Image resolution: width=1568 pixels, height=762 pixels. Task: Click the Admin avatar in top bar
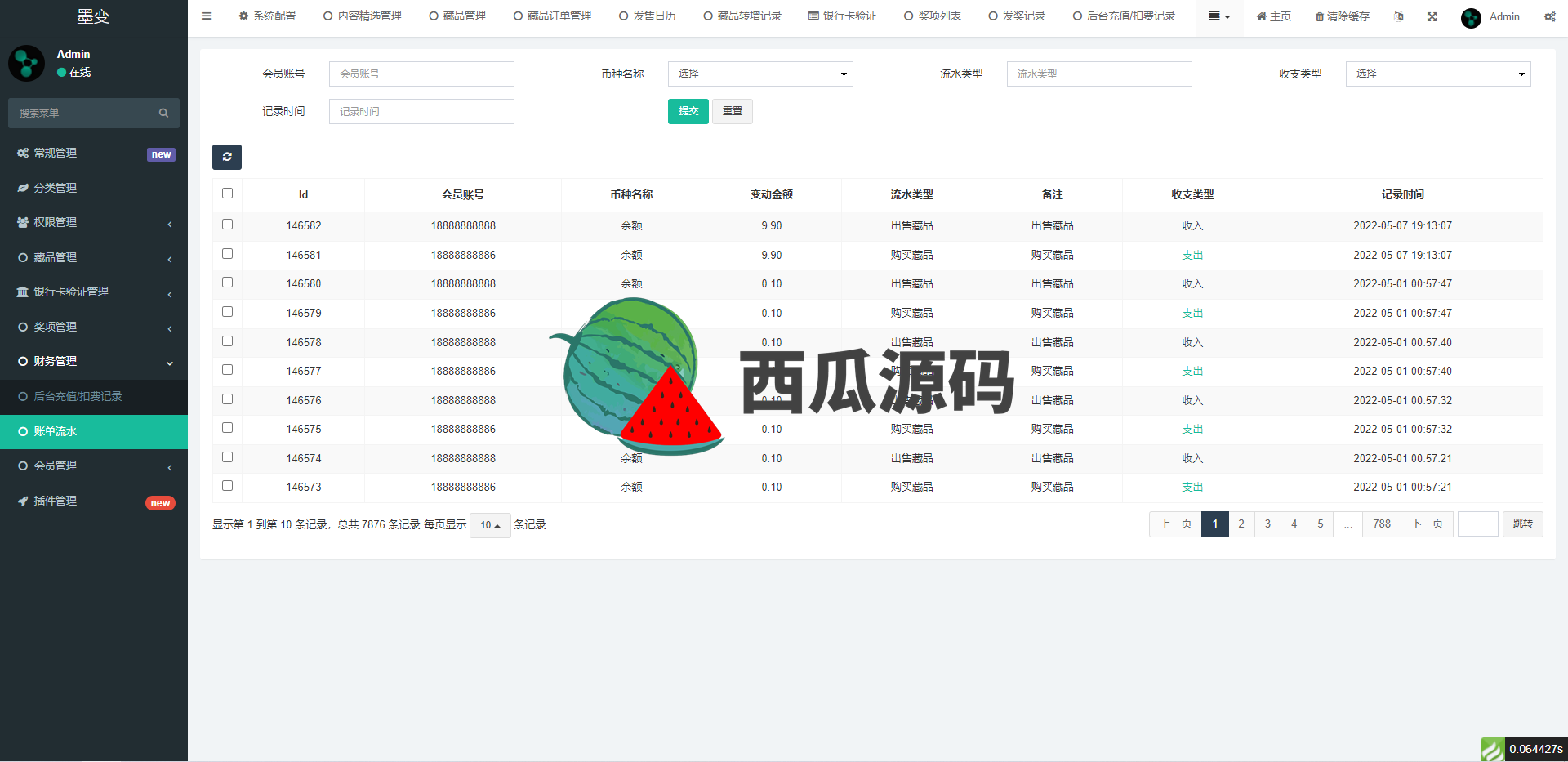(x=1471, y=17)
